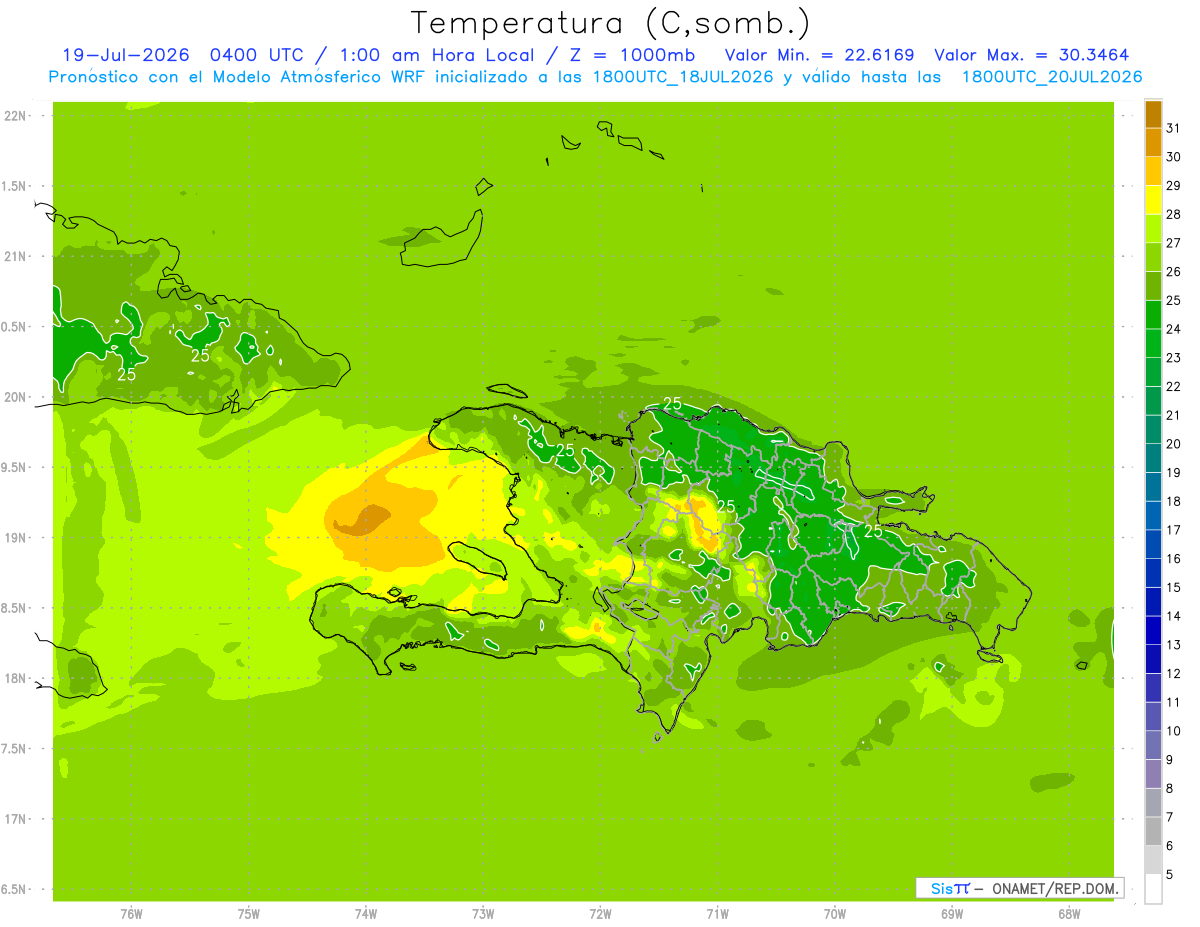The width and height of the screenshot is (1200, 927).
Task: Click the 'SisPI' logo text
Action: click(949, 888)
